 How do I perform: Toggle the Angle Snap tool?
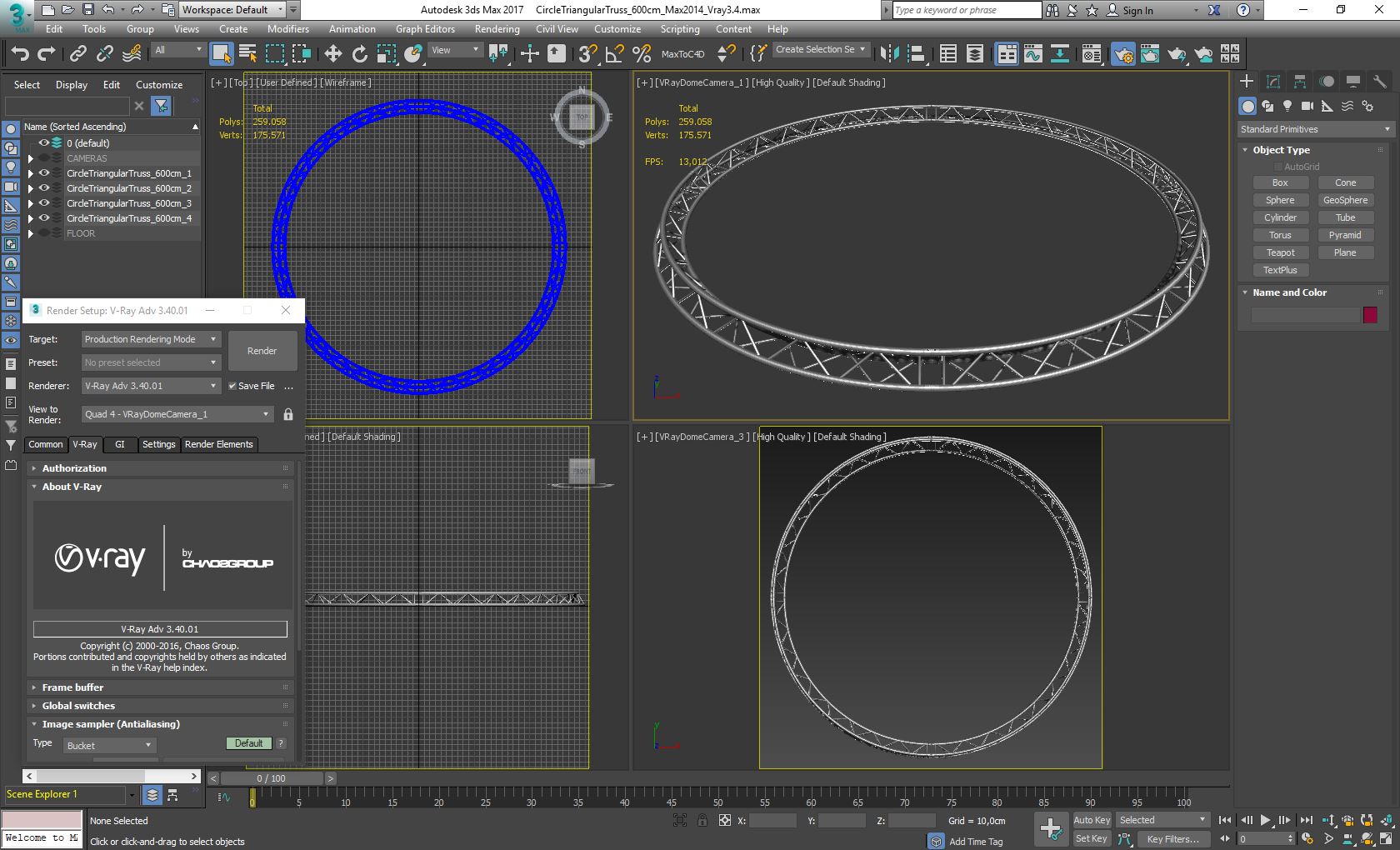614,54
